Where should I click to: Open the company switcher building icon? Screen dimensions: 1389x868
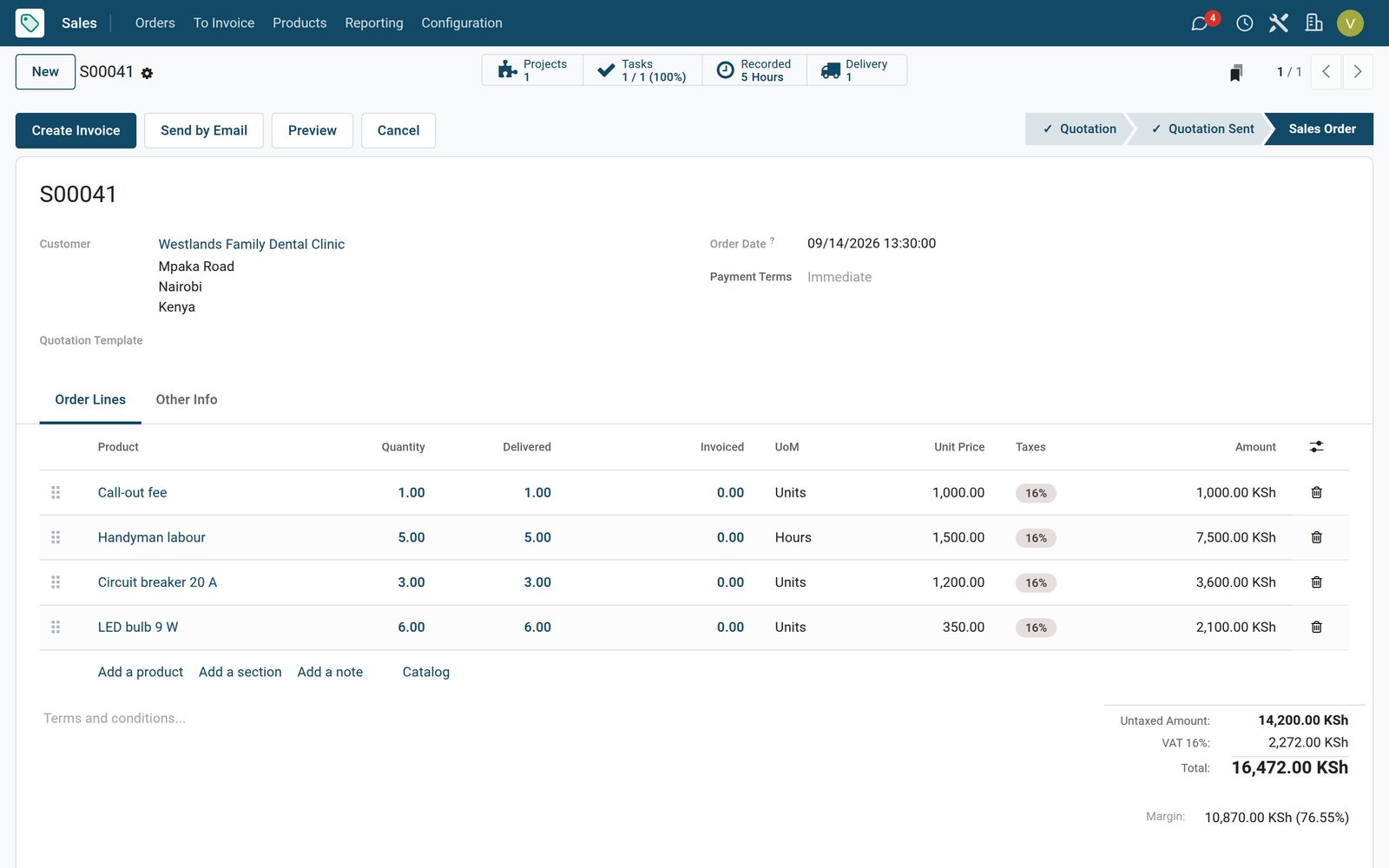pos(1313,23)
